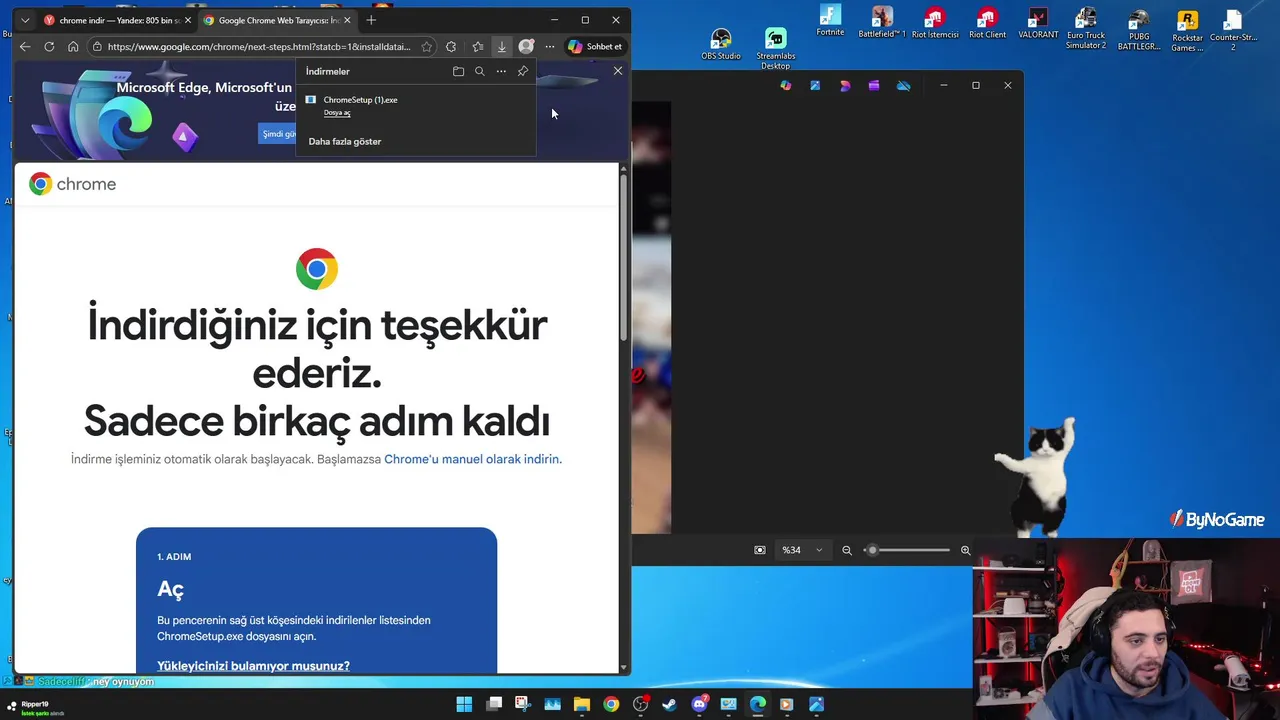
Task: Open the Edge home page button
Action: [73, 46]
